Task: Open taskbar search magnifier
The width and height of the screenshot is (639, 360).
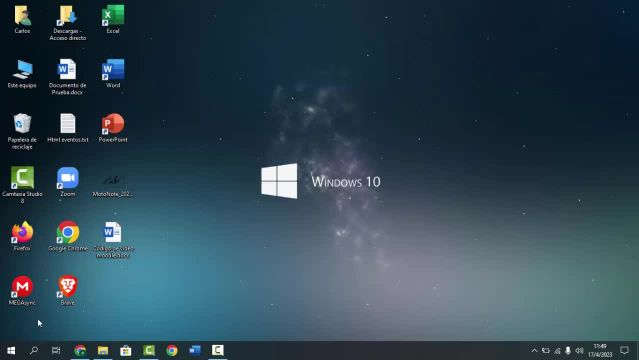Action: point(34,350)
